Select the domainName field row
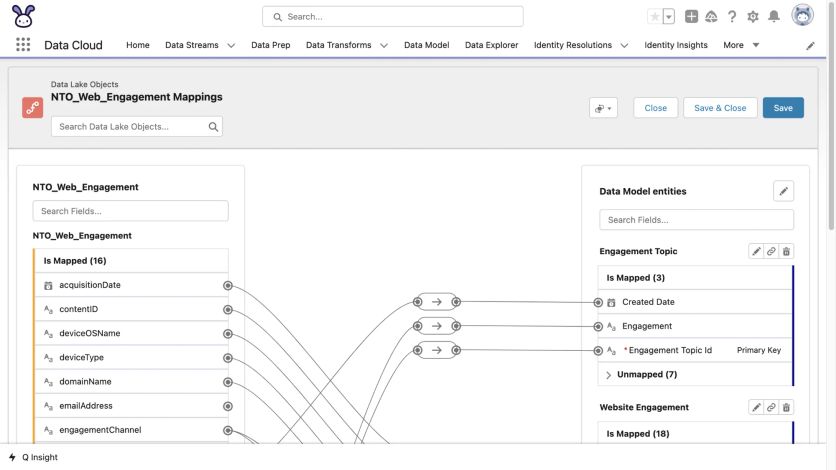This screenshot has height=470, width=836. 132,382
